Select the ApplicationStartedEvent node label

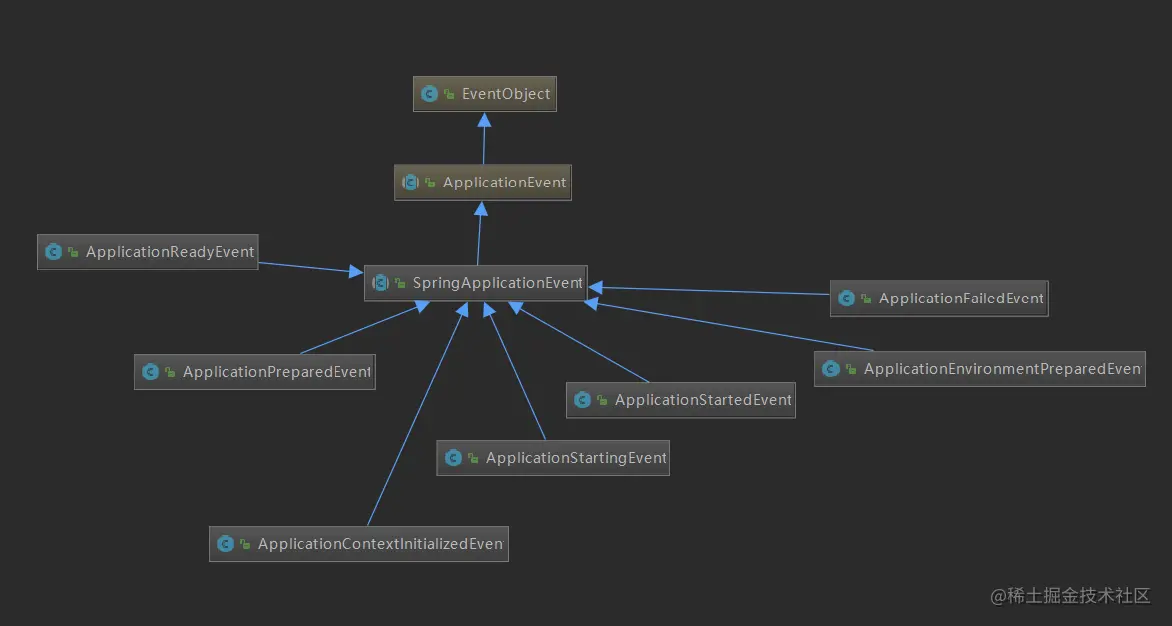click(703, 400)
